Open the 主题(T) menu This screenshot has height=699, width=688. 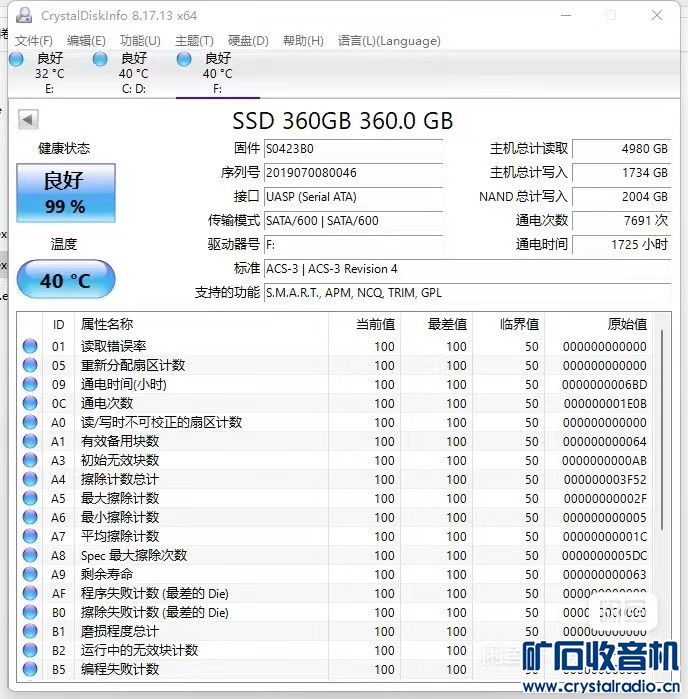(x=194, y=41)
